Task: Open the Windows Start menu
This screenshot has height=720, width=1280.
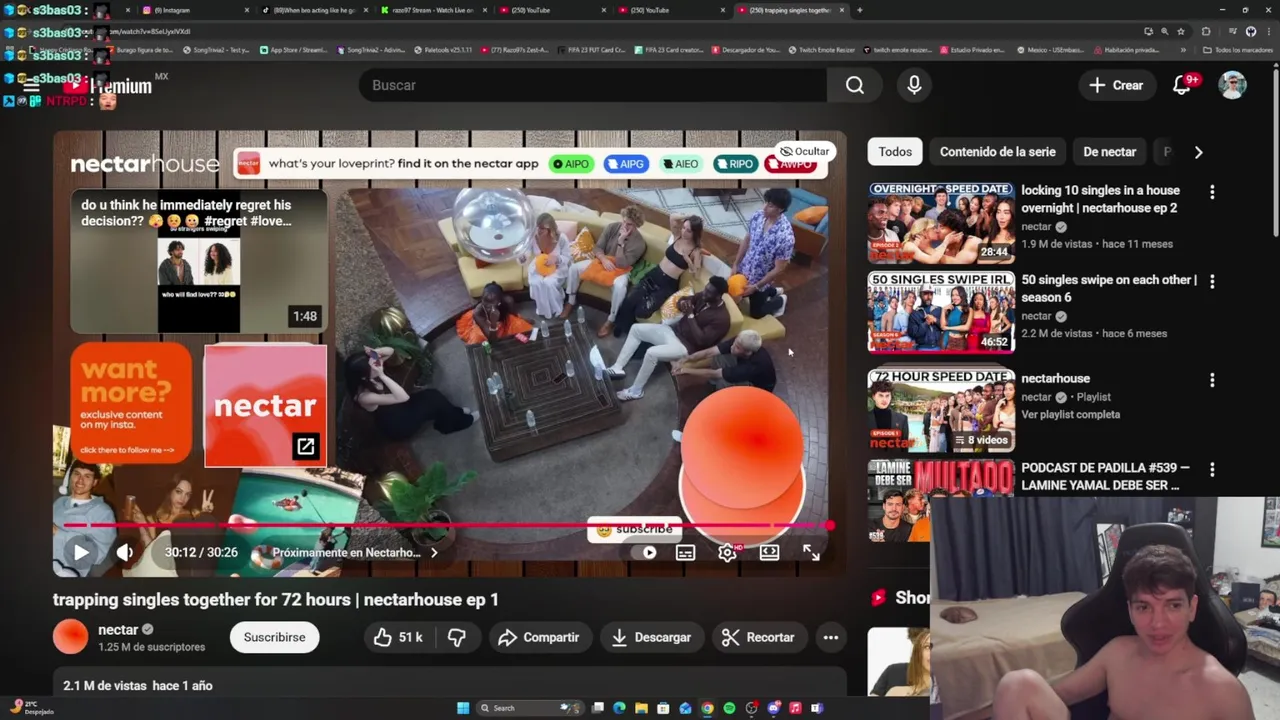Action: tap(463, 708)
